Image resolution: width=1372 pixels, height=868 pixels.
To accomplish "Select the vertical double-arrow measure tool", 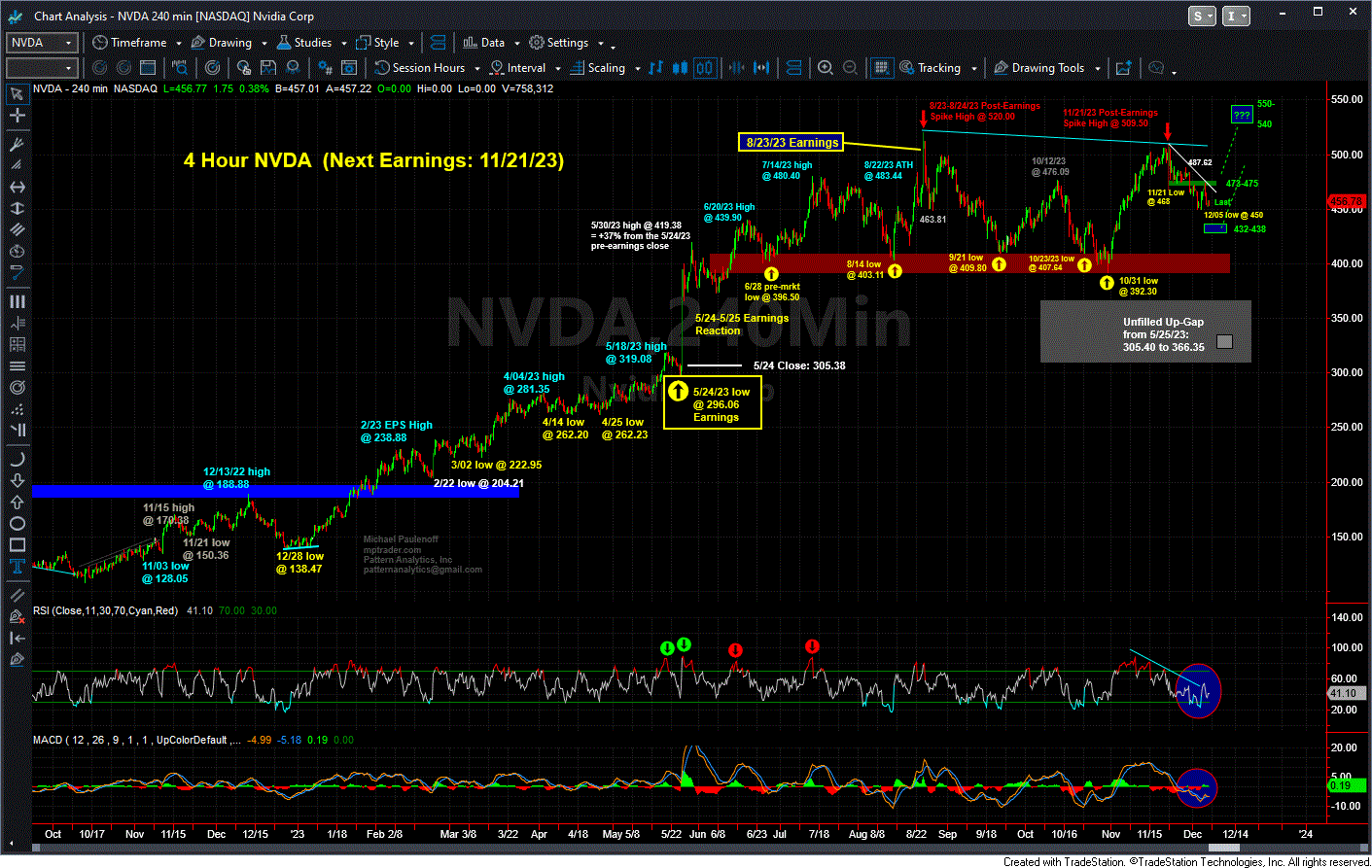I will tap(17, 208).
